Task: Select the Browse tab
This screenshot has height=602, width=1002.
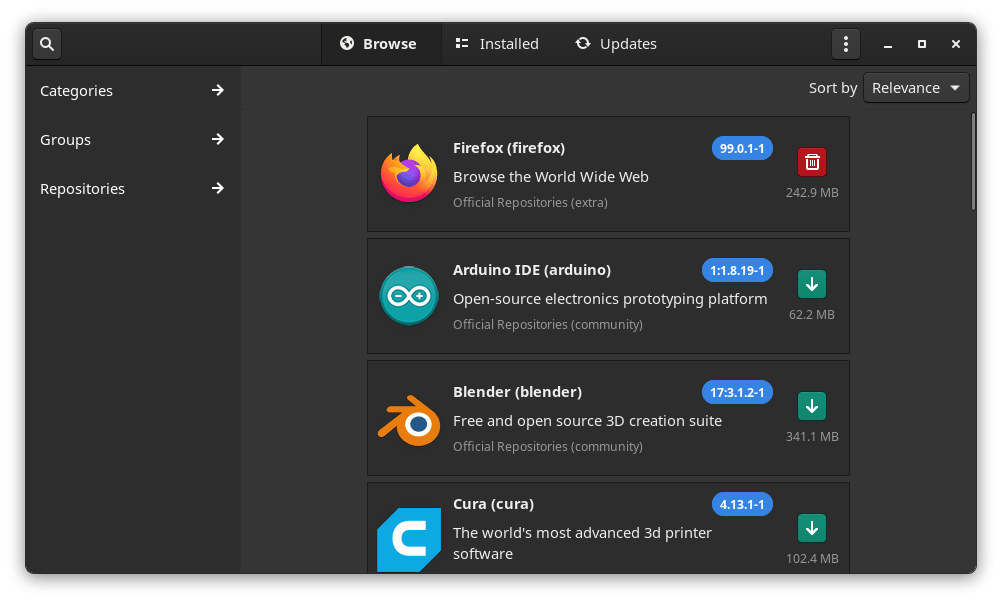Action: tap(378, 44)
